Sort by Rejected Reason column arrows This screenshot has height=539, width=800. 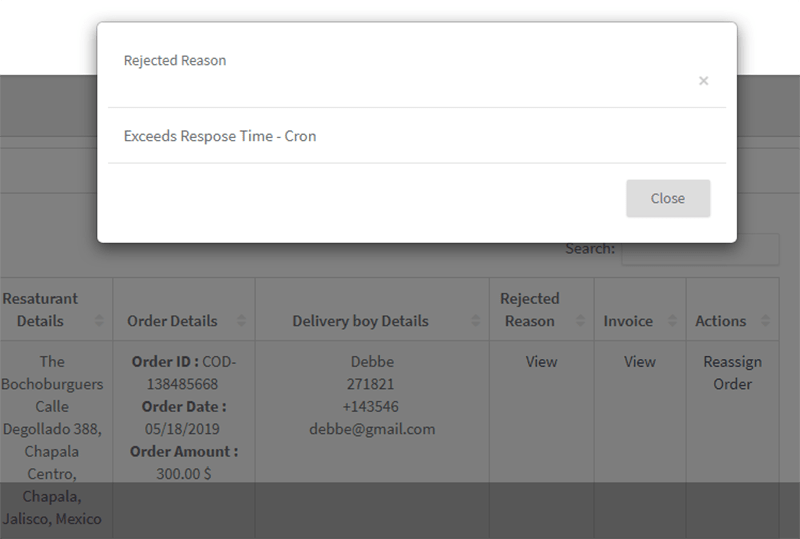(x=581, y=321)
